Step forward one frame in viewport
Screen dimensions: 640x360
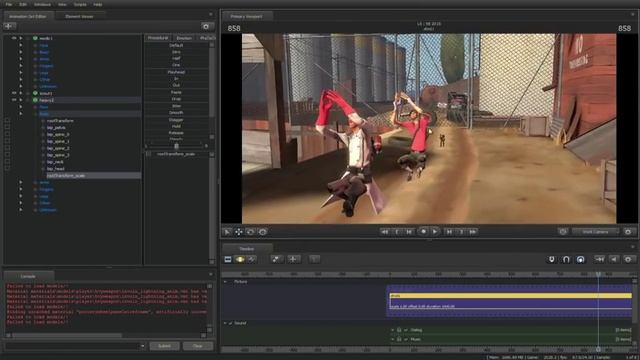click(x=449, y=232)
